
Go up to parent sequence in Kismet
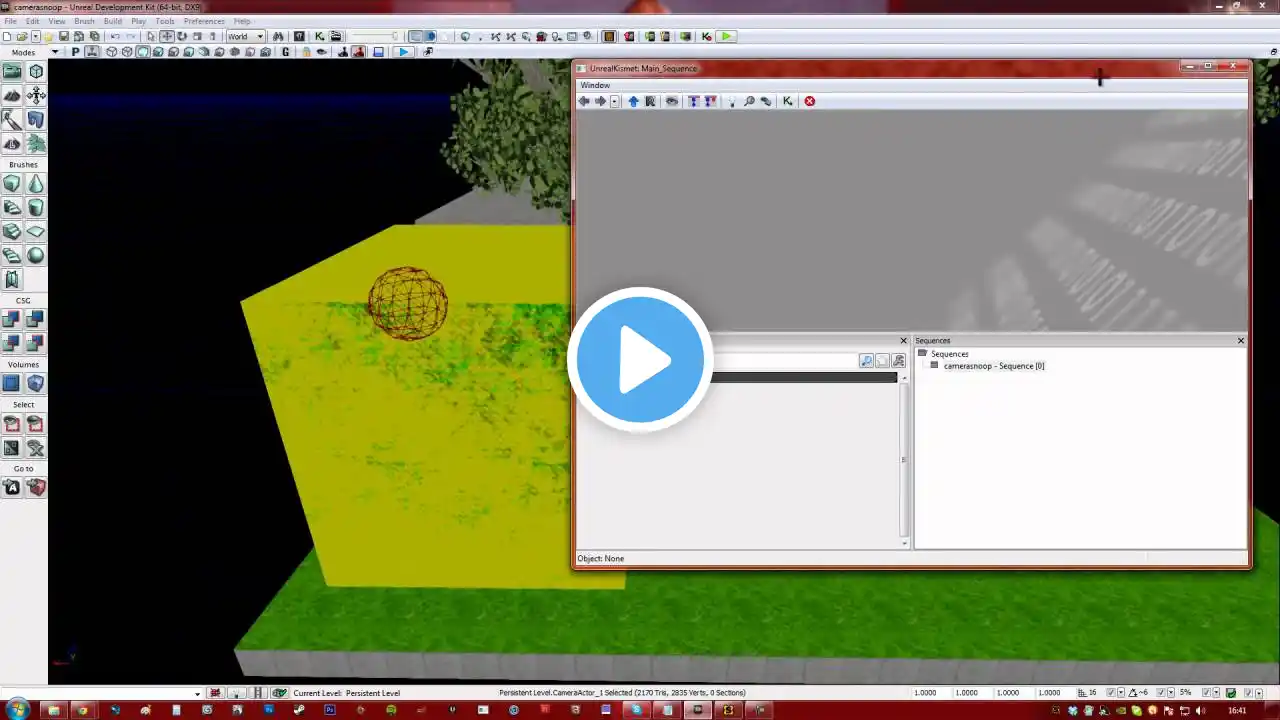click(x=633, y=101)
